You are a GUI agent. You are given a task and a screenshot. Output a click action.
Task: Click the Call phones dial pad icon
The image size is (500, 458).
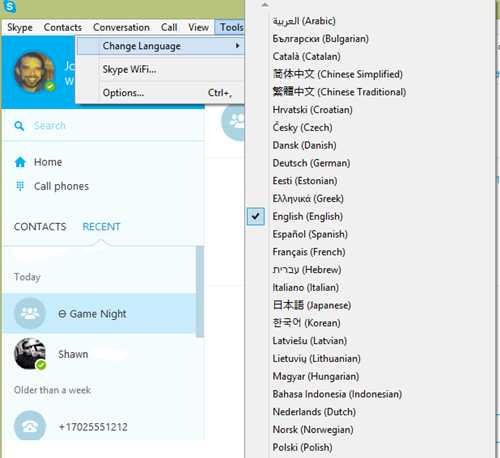pos(20,186)
